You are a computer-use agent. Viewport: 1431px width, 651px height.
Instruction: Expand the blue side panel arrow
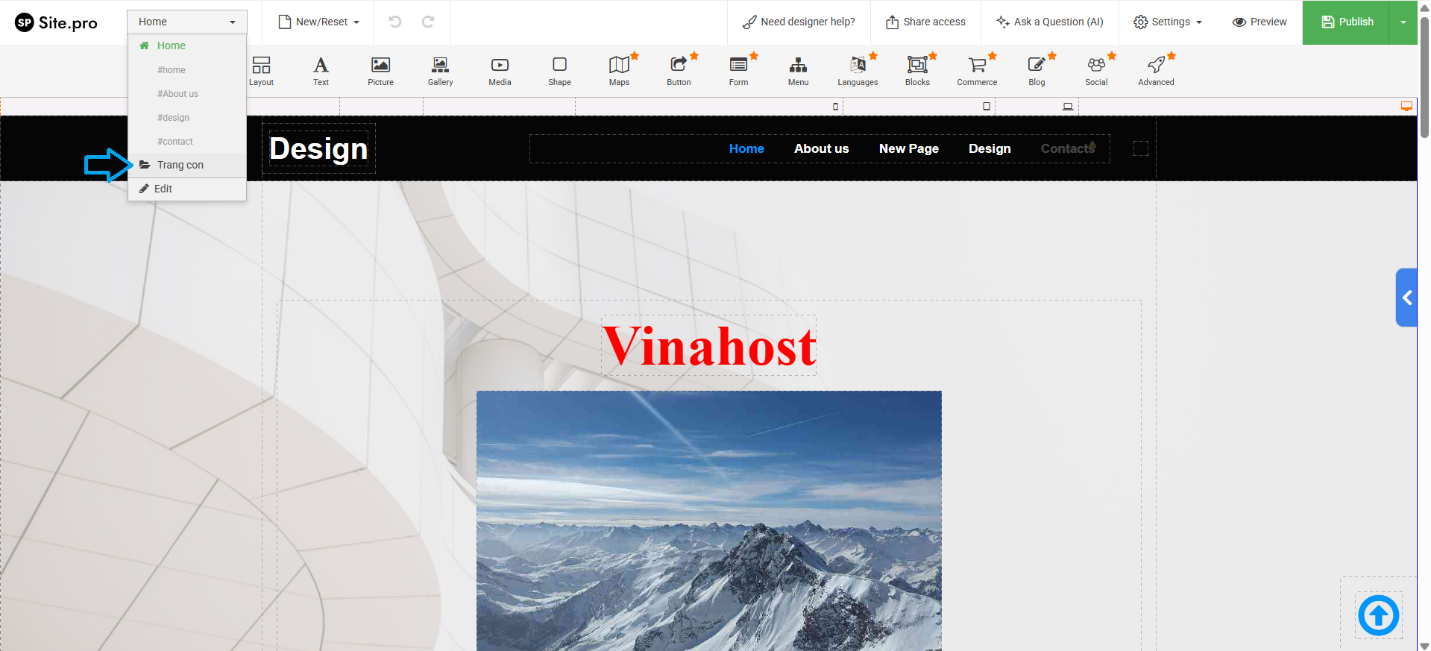click(1407, 297)
